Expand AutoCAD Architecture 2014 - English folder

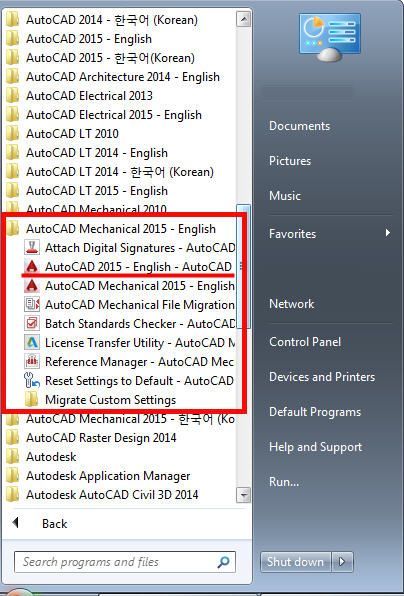[x=123, y=77]
